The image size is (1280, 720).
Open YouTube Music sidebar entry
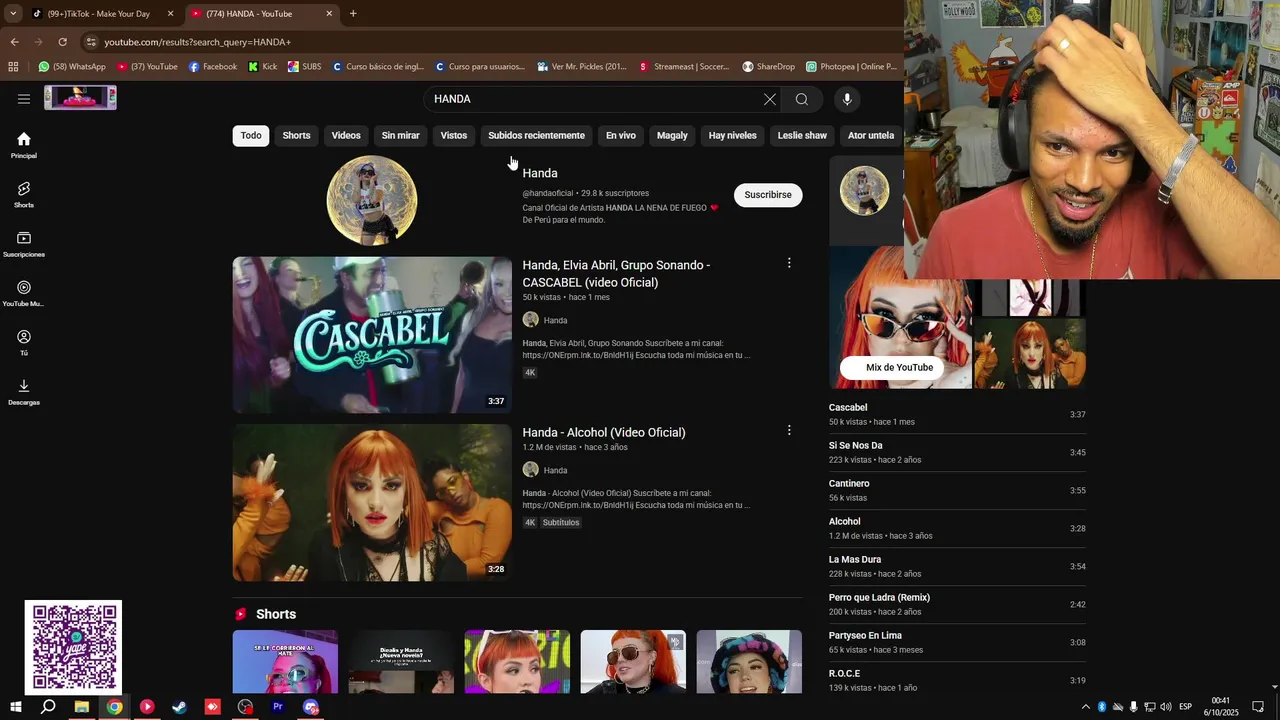coord(24,293)
